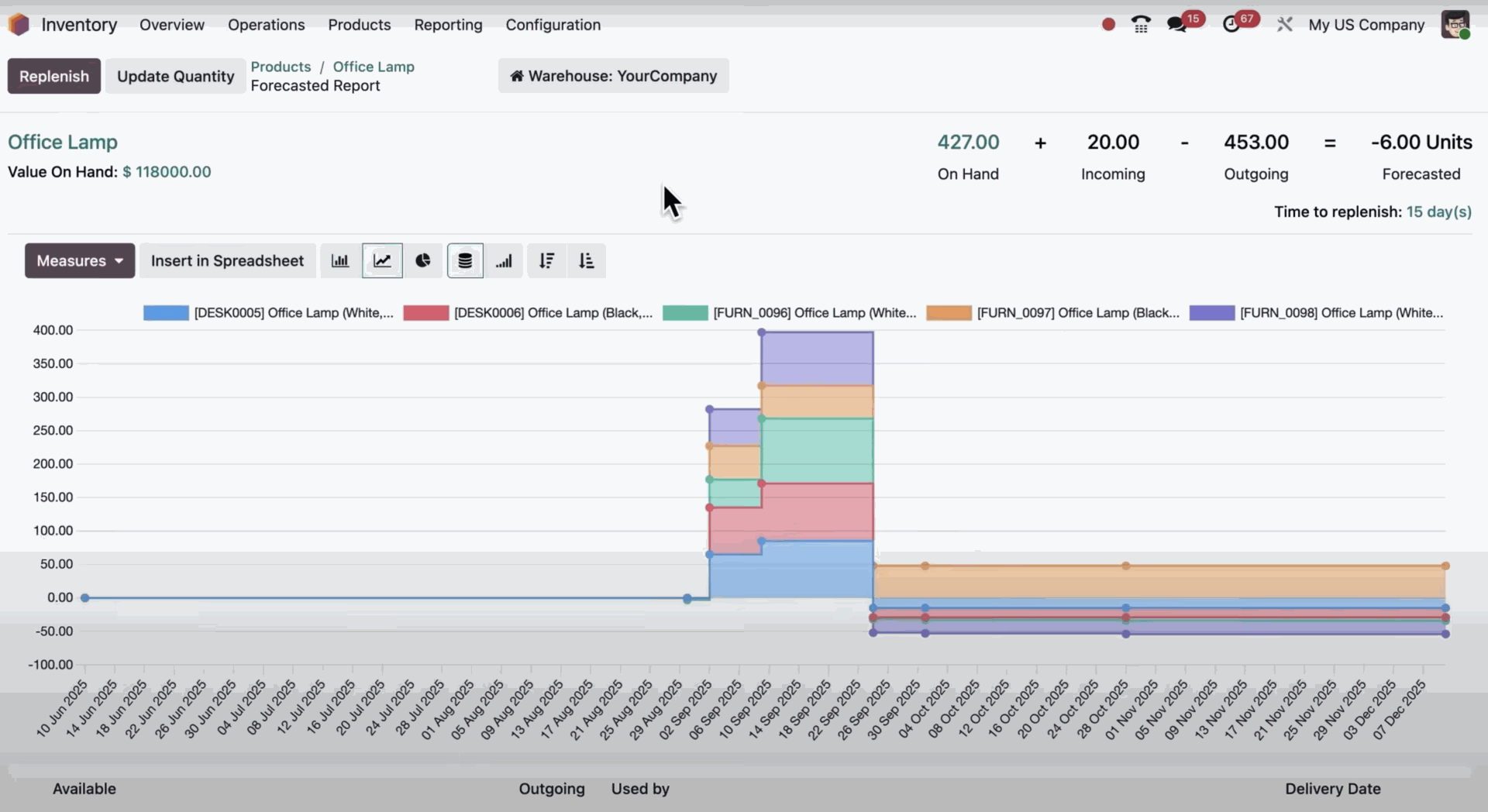1488x812 pixels.
Task: Click the user avatar in the top bar
Action: coord(1455,25)
